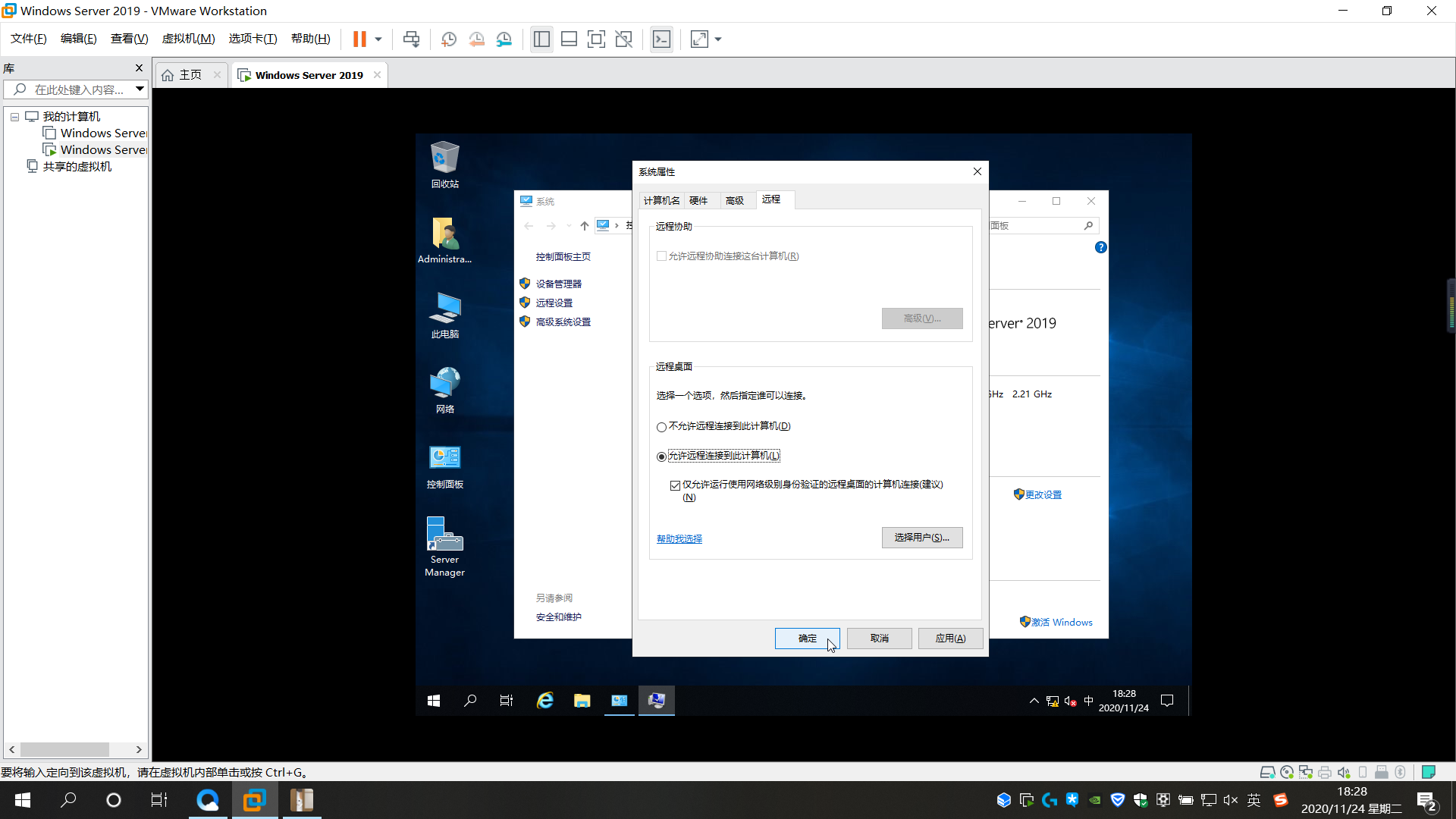The height and width of the screenshot is (819, 1456).
Task: Click the 确定 button in system properties
Action: click(x=807, y=638)
